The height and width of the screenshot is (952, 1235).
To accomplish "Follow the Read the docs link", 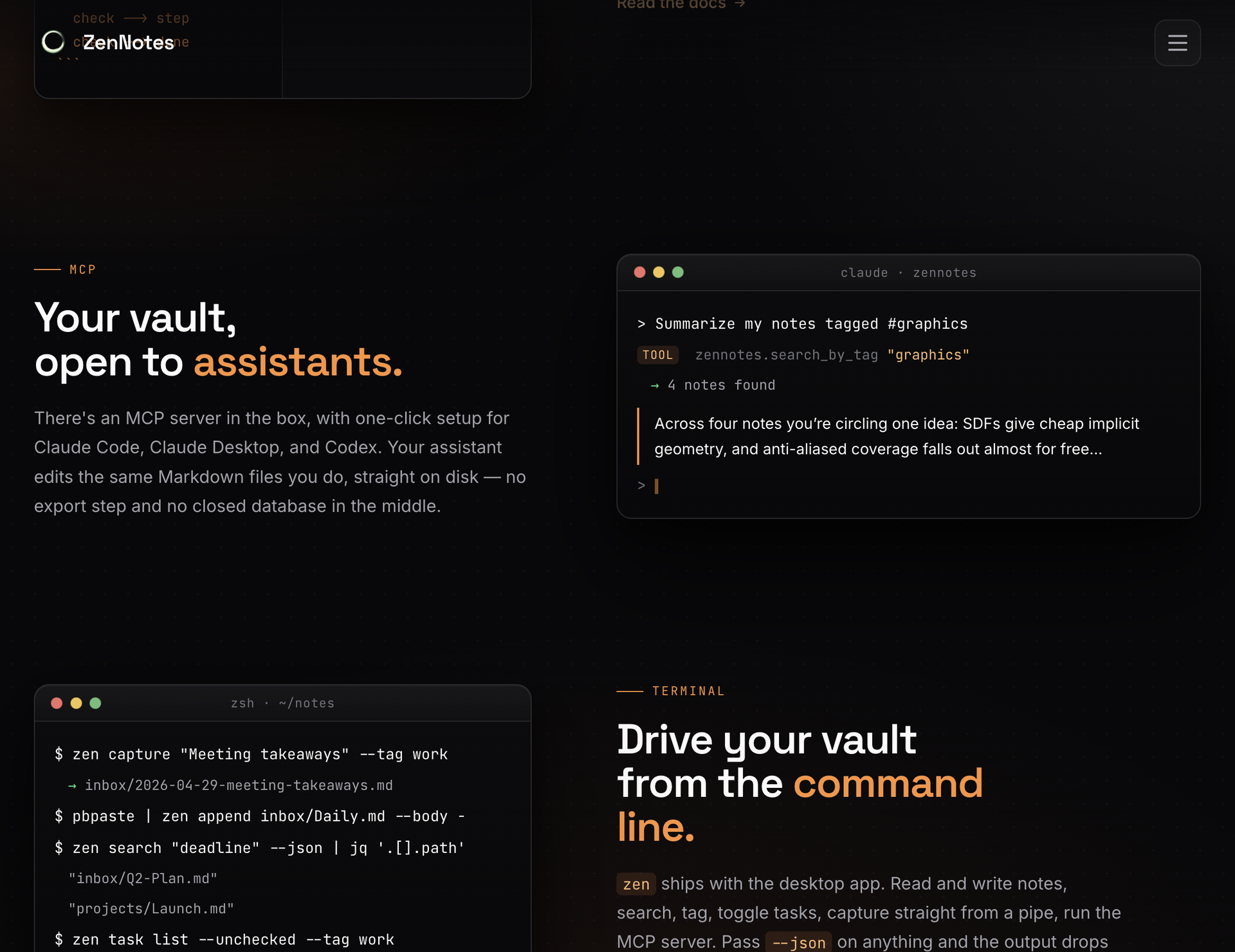I will (x=681, y=5).
